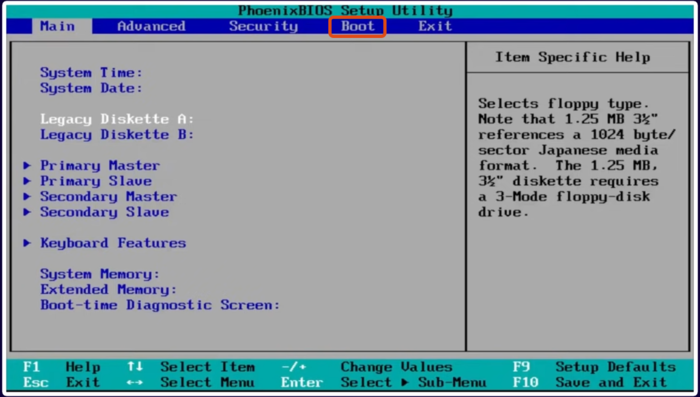The width and height of the screenshot is (700, 397).
Task: Click the -/+ Change Values hint
Action: pyautogui.click(x=367, y=367)
